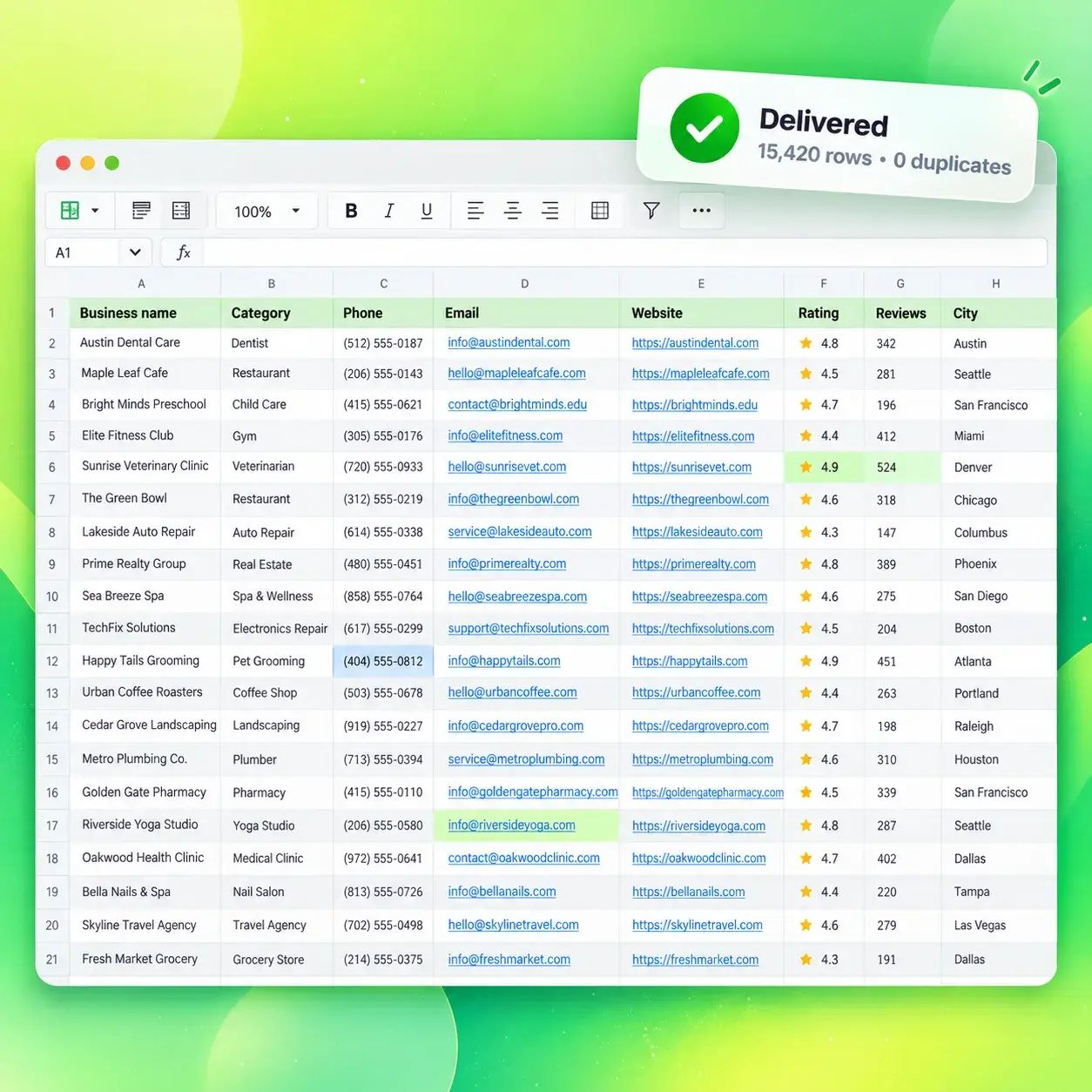
Task: Open the dropdown arrow beside the grid icon
Action: point(95,211)
